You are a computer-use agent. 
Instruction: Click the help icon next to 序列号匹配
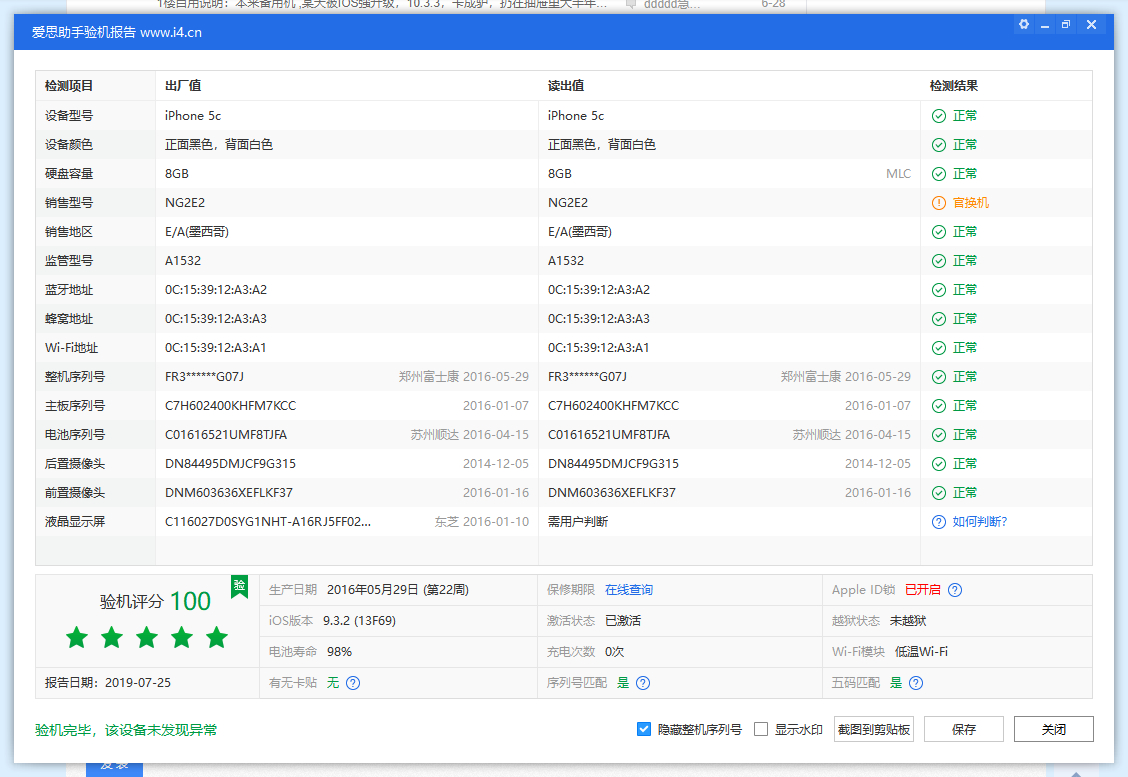[x=643, y=683]
